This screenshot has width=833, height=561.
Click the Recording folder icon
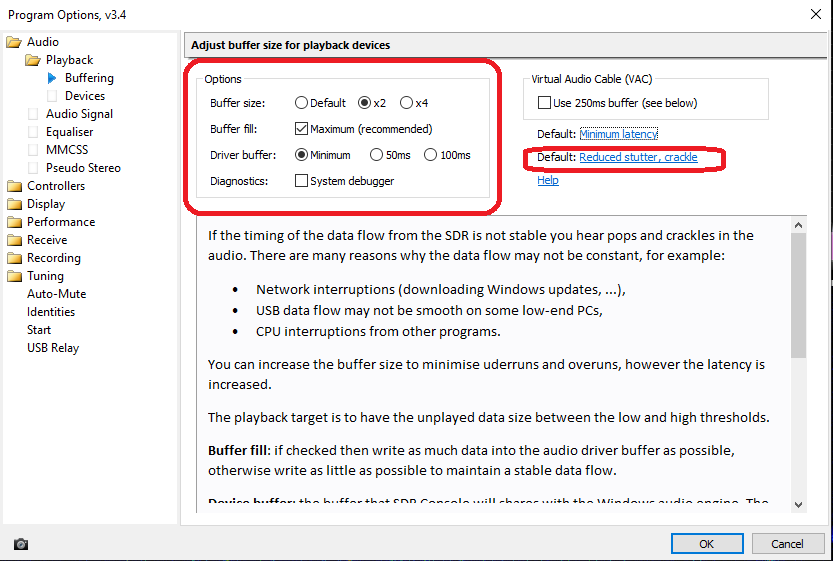pyautogui.click(x=14, y=258)
